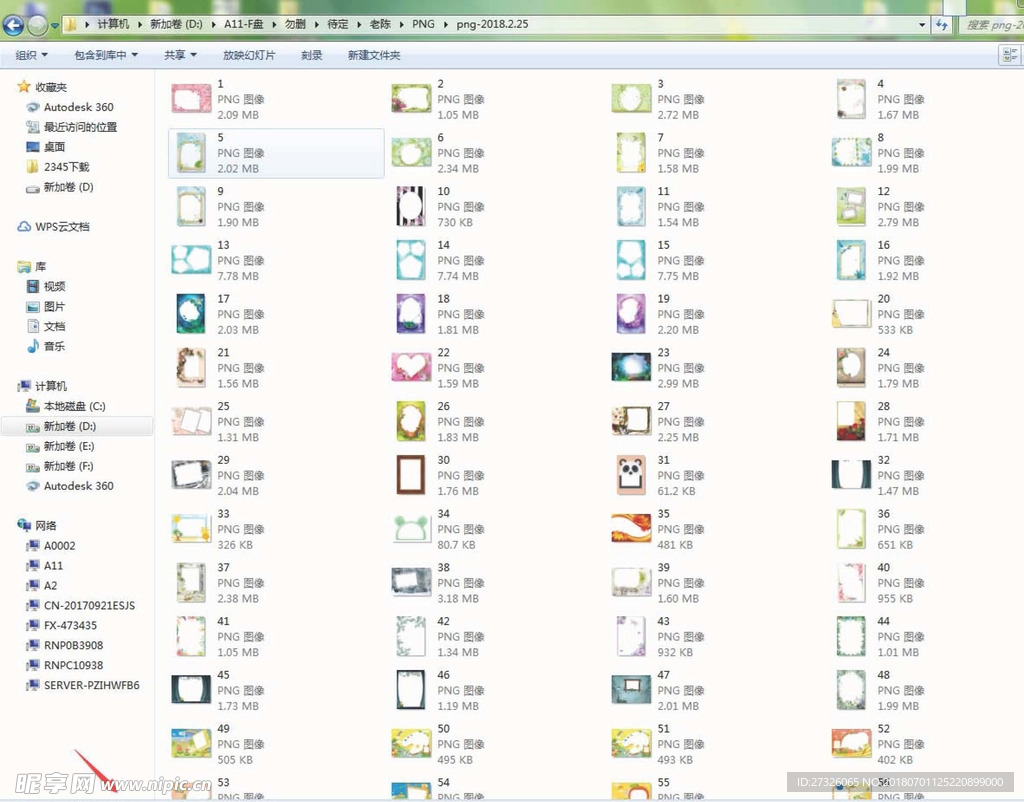Screen dimensions: 1024x802
Task: Click 放映幻灯片 slideshow in toolbar
Action: (x=249, y=55)
